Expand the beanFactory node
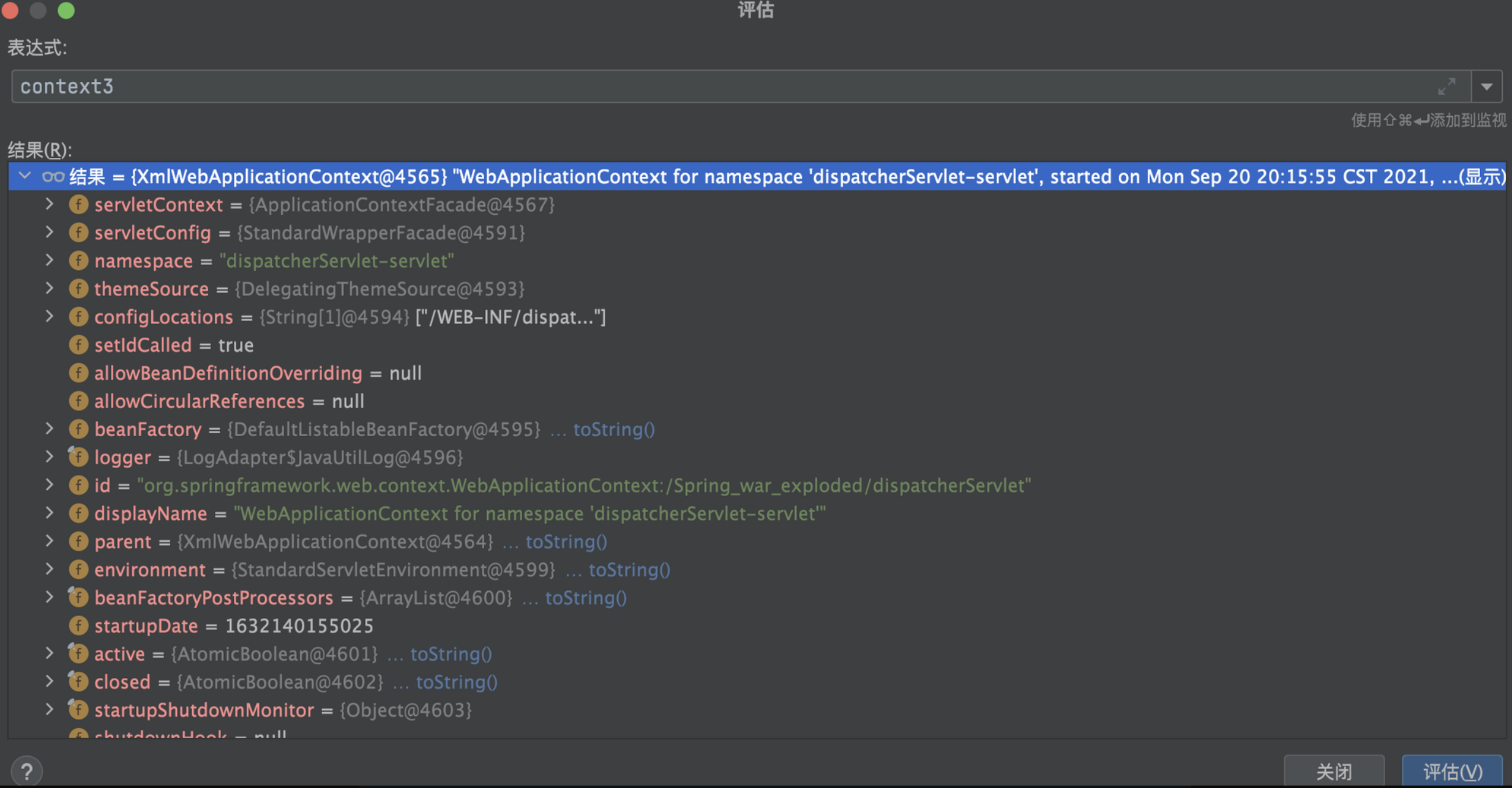 coord(50,429)
